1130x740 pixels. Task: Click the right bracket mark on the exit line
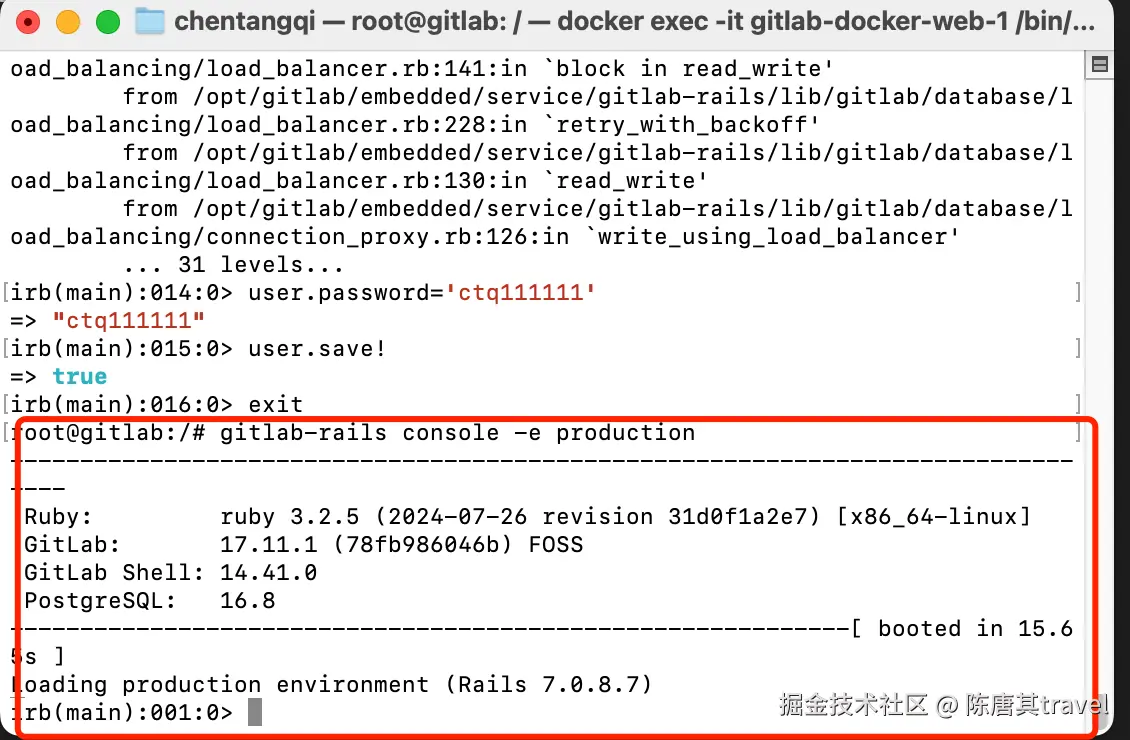coord(1078,404)
